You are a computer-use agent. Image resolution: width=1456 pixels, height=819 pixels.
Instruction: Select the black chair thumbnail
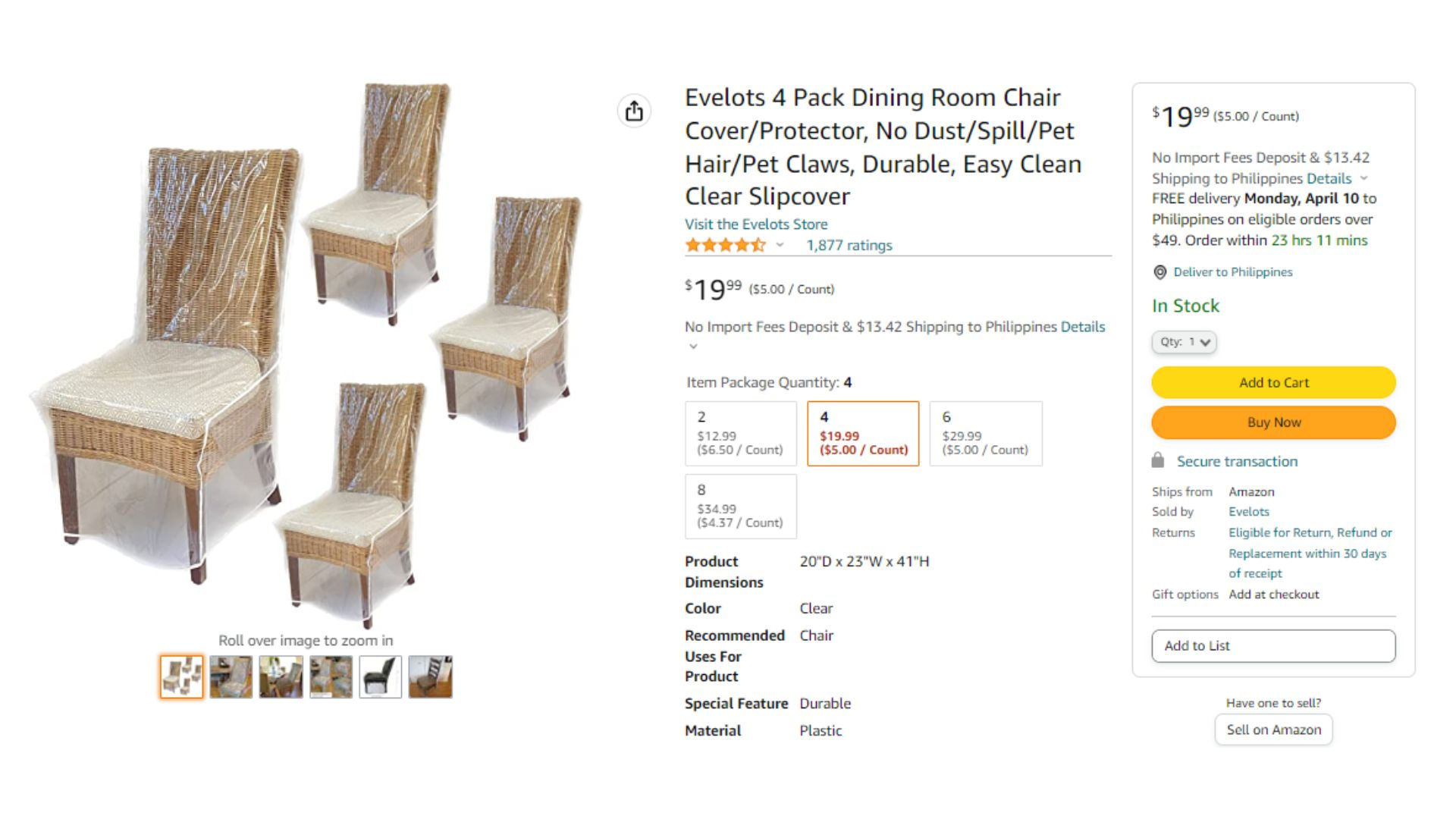[x=380, y=676]
